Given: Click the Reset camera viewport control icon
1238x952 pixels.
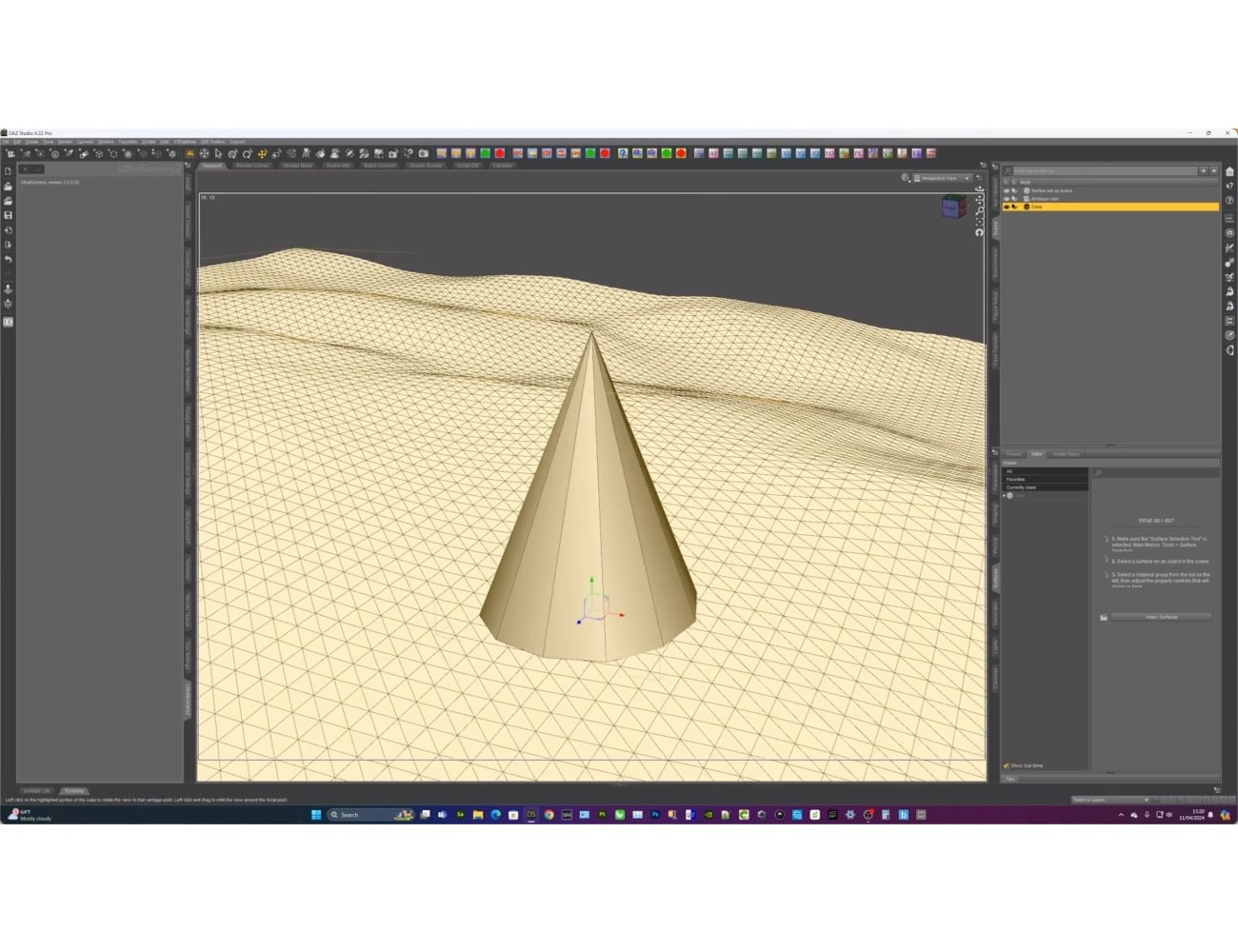Looking at the screenshot, I should 979,232.
